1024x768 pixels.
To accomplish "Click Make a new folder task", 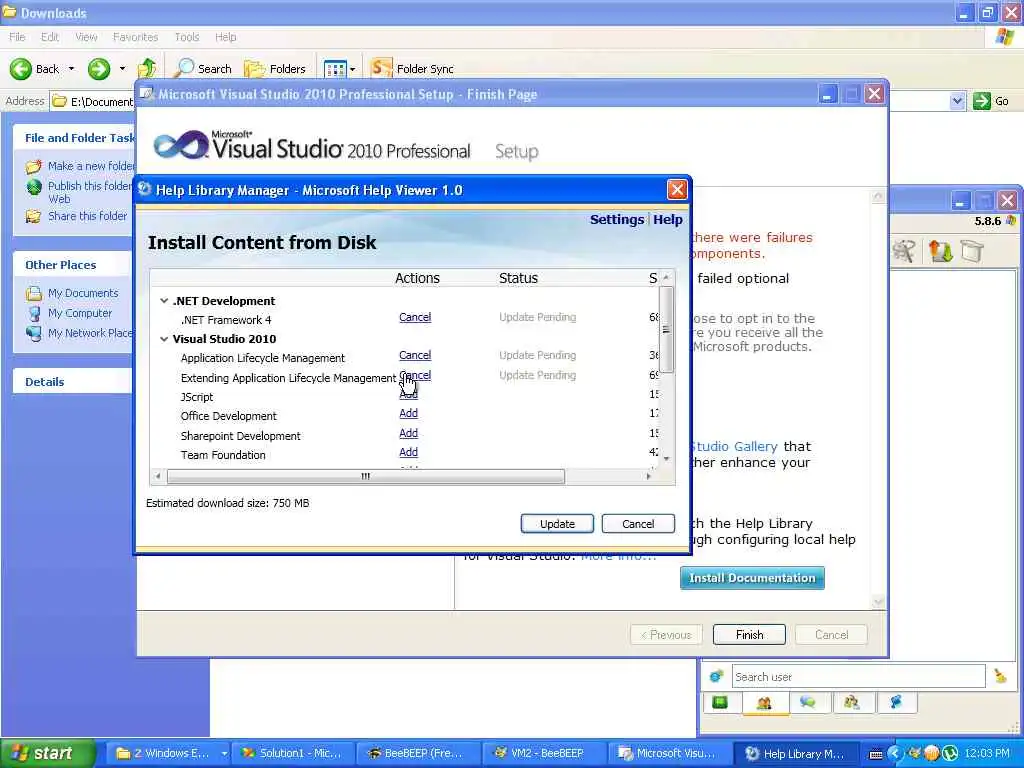I will pos(80,166).
